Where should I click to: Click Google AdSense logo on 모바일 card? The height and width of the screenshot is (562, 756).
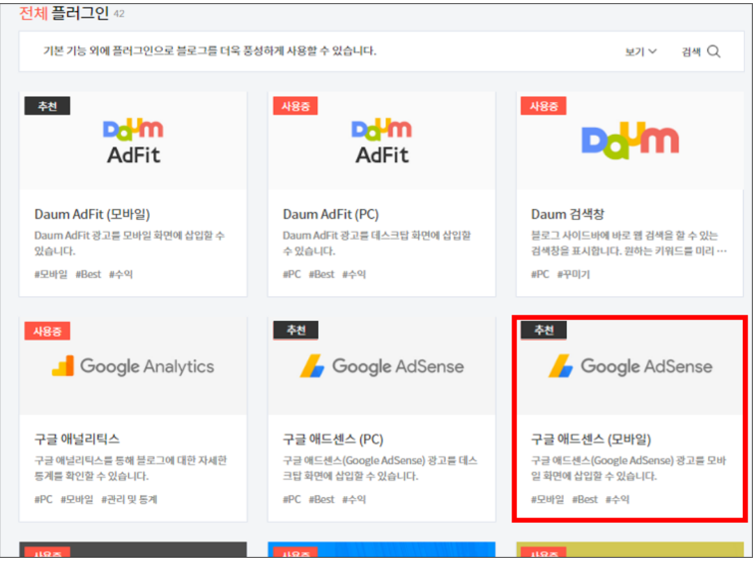[630, 366]
